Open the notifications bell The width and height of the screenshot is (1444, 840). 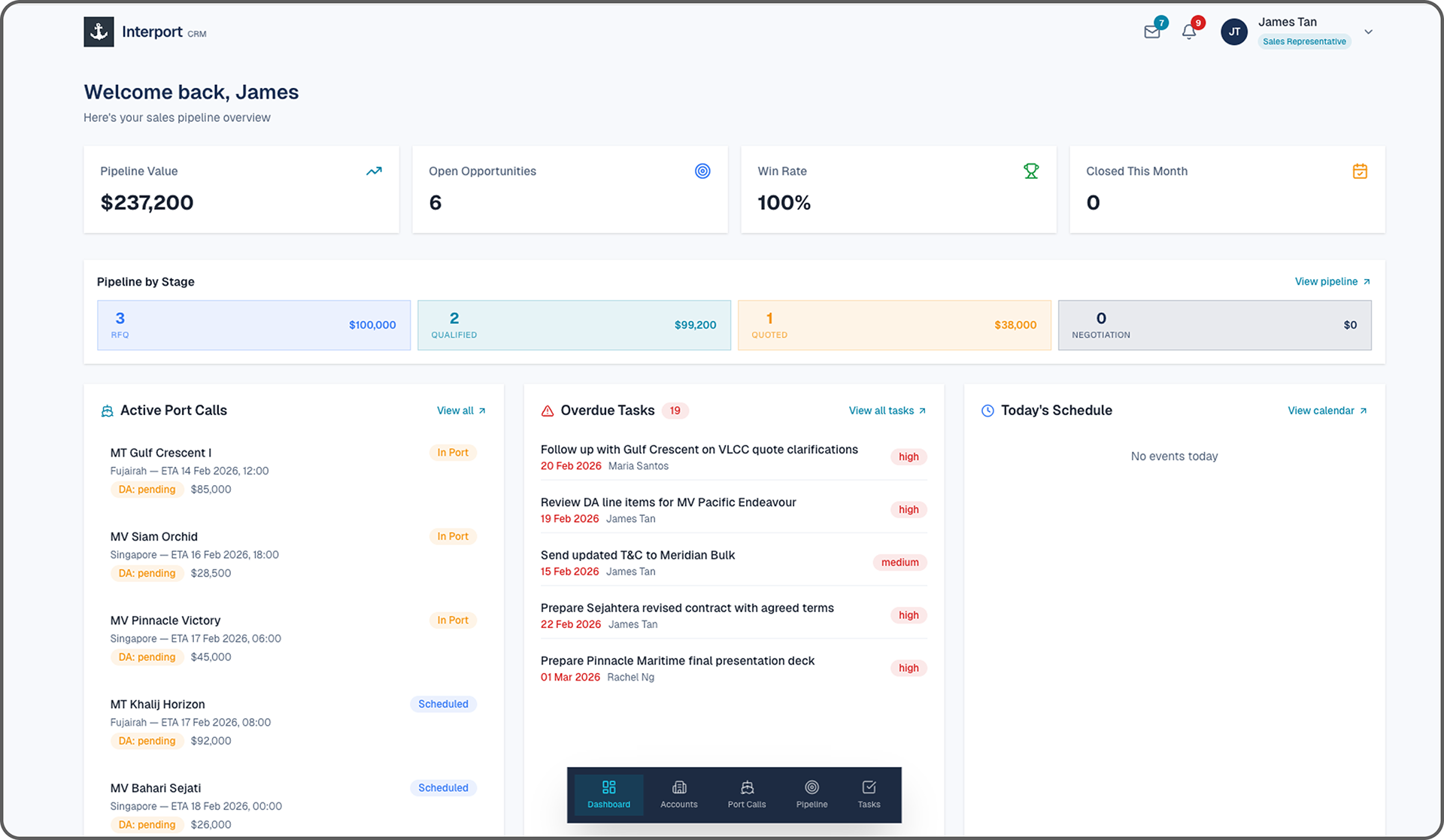pos(1189,32)
